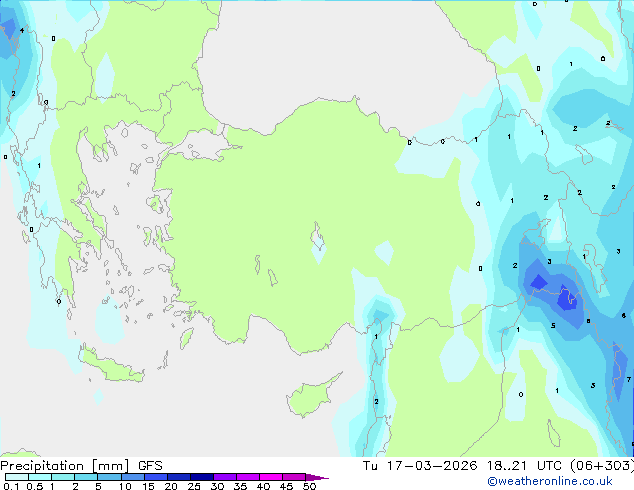Click the 0.1–0.5 mm legend color box
Image resolution: width=634 pixels, height=490 pixels.
click(x=17, y=477)
